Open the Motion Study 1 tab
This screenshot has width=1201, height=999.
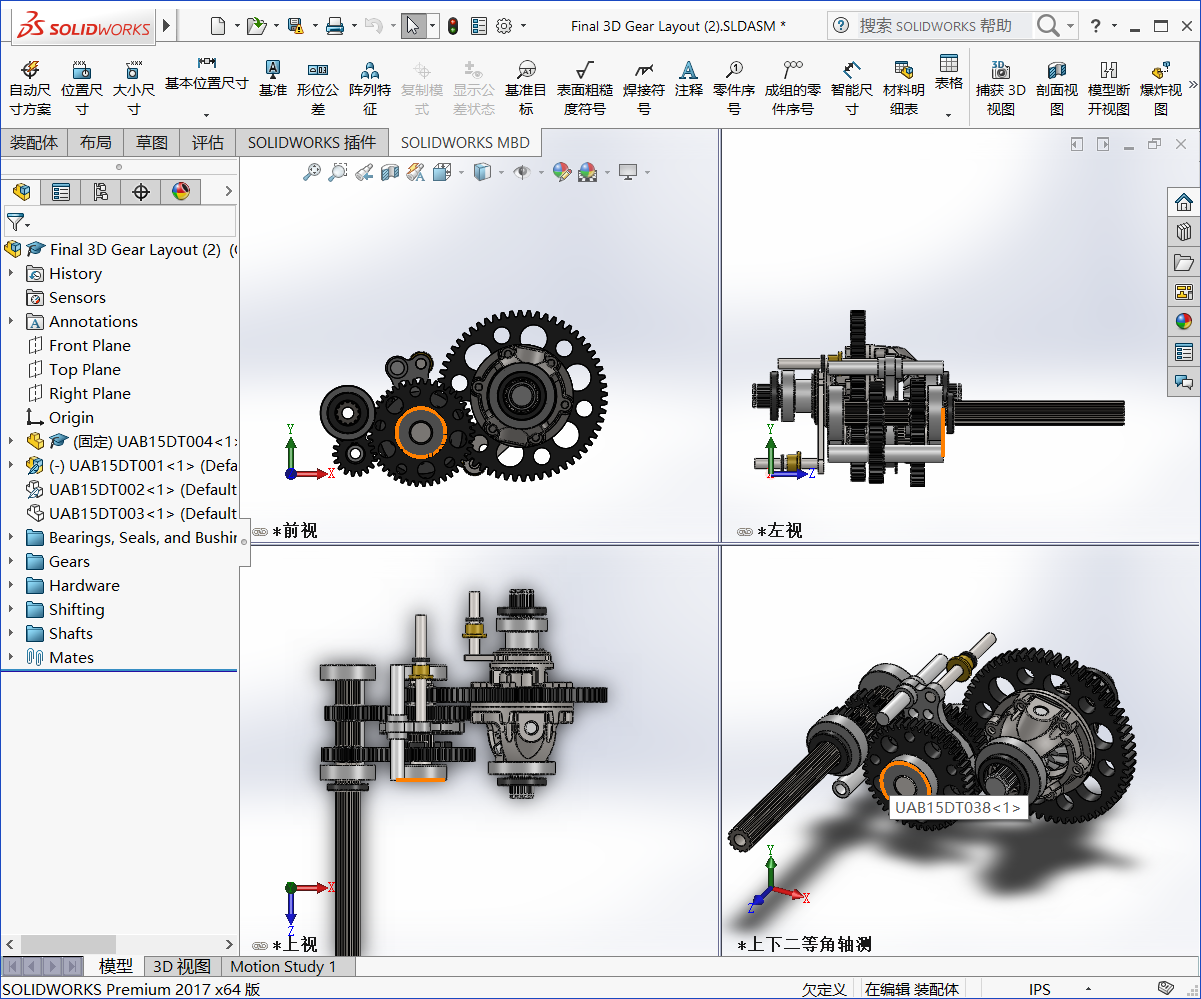point(283,967)
